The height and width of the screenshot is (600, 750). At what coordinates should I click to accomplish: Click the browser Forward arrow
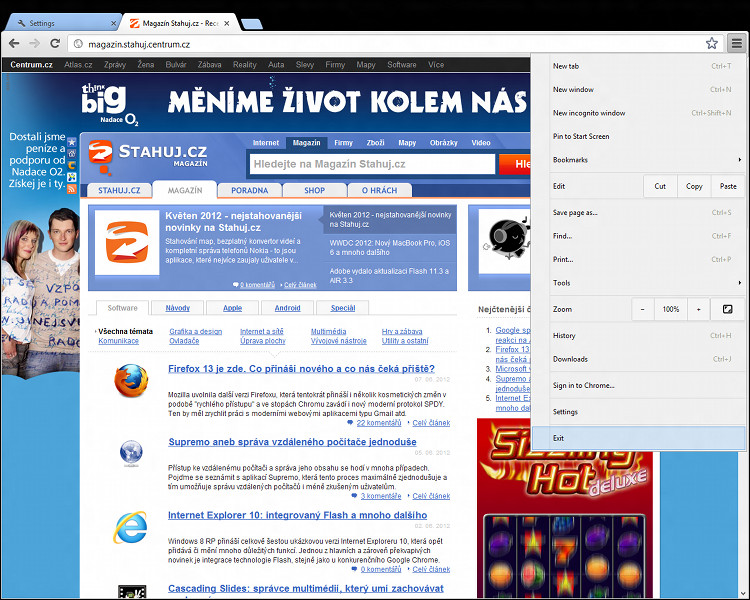point(34,44)
